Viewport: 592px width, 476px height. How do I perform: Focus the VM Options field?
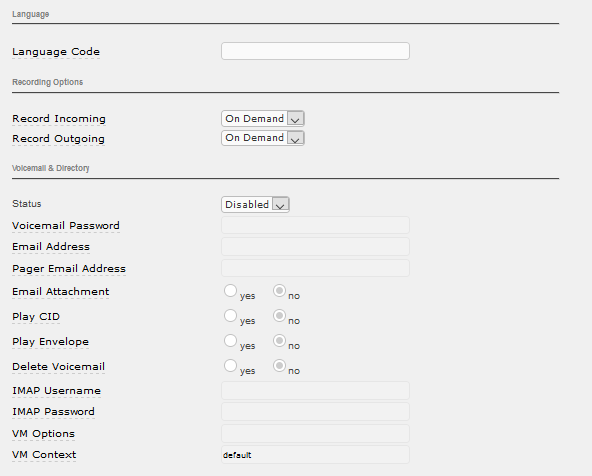pos(315,433)
